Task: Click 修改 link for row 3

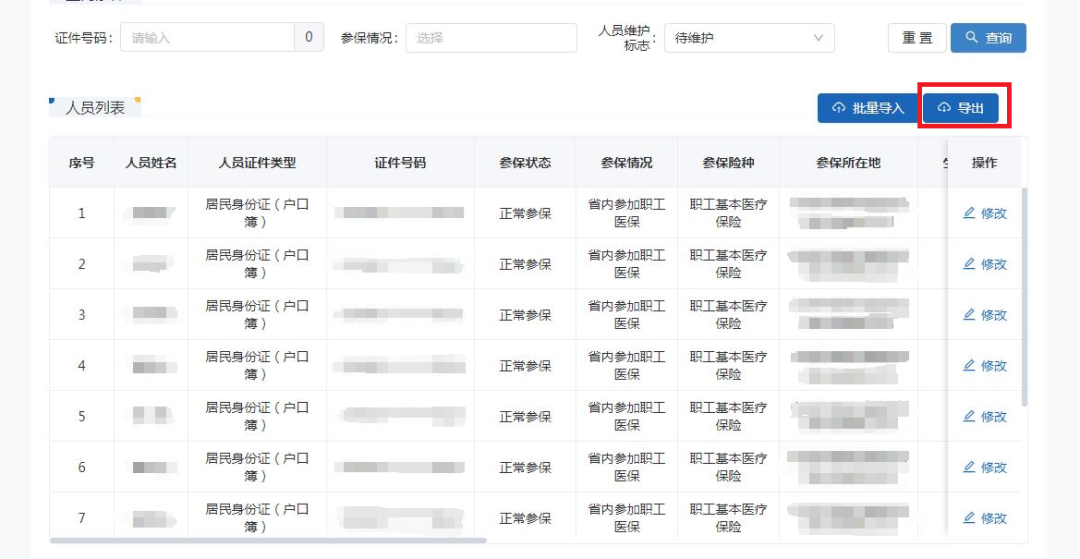Action: [985, 315]
